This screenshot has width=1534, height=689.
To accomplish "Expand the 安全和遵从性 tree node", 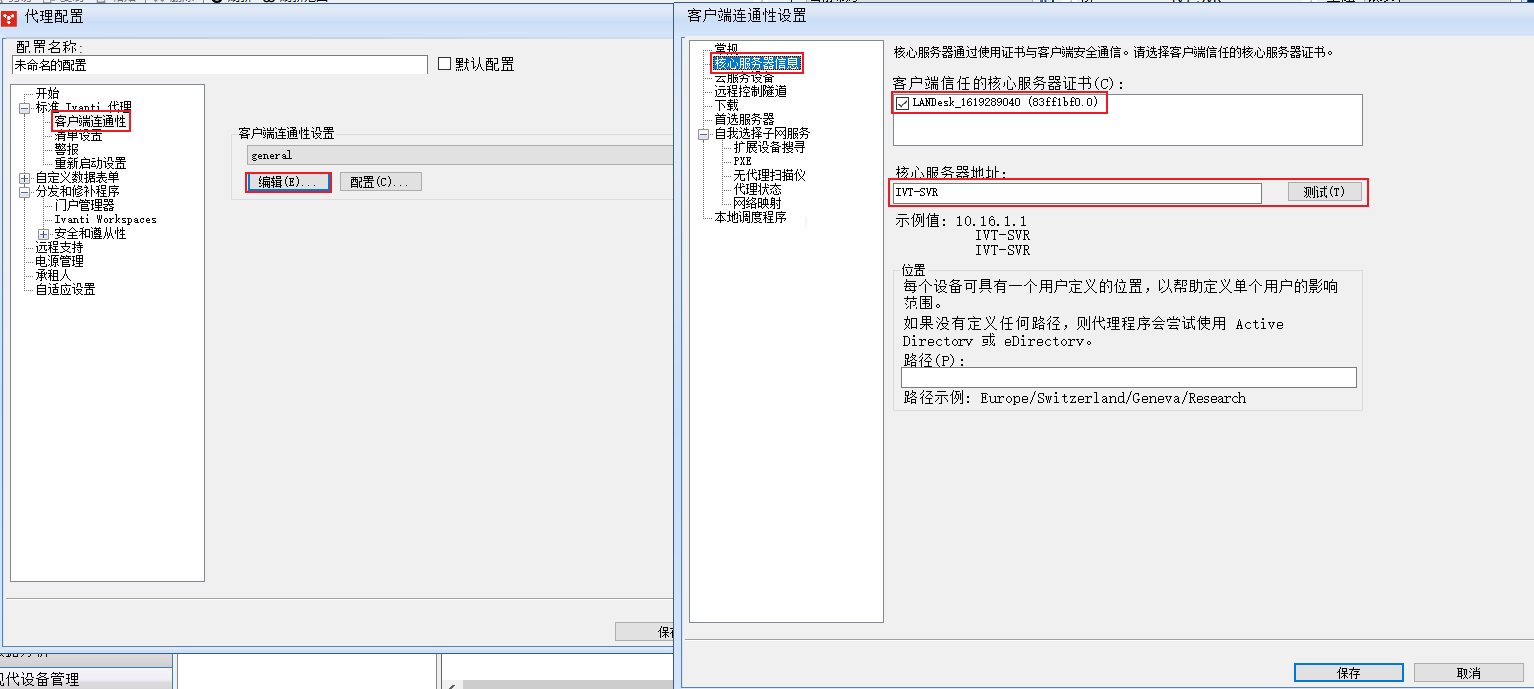I will click(x=42, y=233).
